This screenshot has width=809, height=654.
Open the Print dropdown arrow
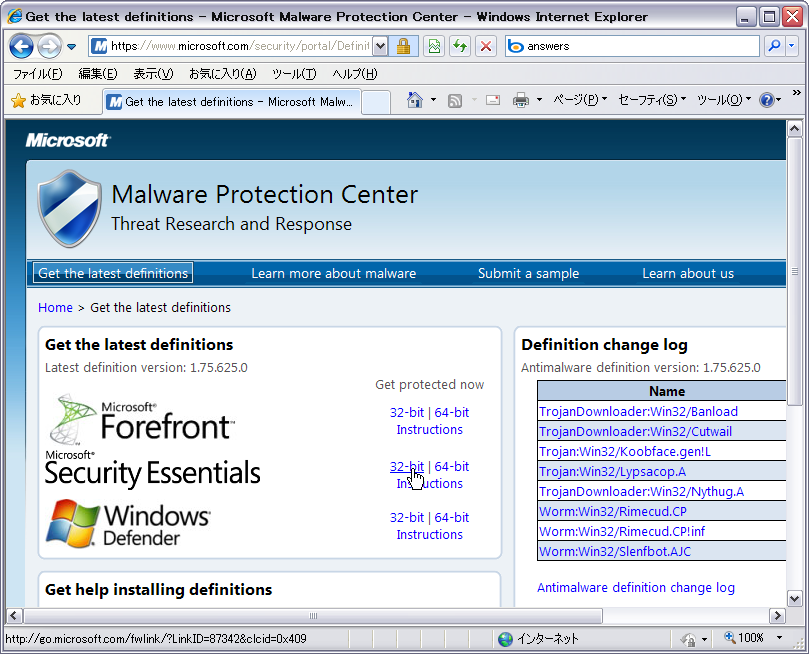tap(539, 100)
